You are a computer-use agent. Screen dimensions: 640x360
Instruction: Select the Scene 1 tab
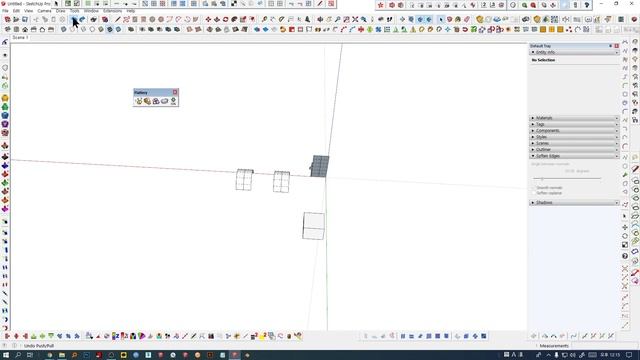pyautogui.click(x=20, y=38)
